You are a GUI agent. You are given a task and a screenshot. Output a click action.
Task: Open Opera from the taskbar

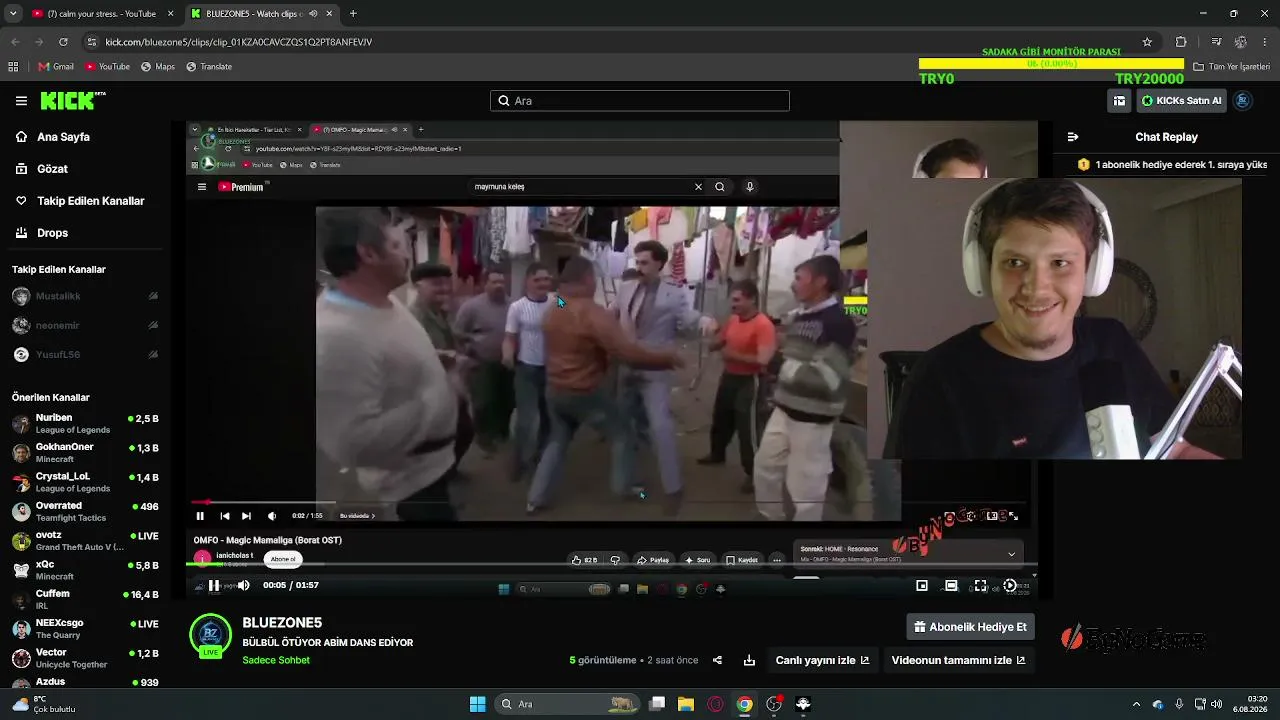[715, 704]
